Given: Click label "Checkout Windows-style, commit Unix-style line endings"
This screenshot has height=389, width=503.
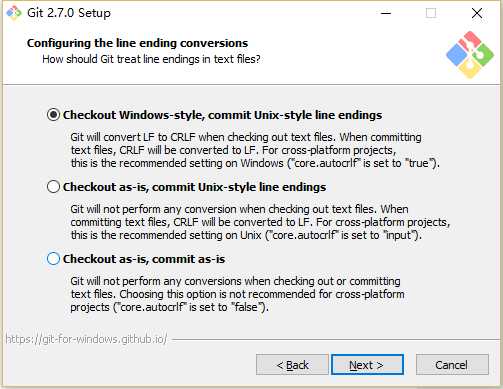Looking at the screenshot, I should click(222, 115).
